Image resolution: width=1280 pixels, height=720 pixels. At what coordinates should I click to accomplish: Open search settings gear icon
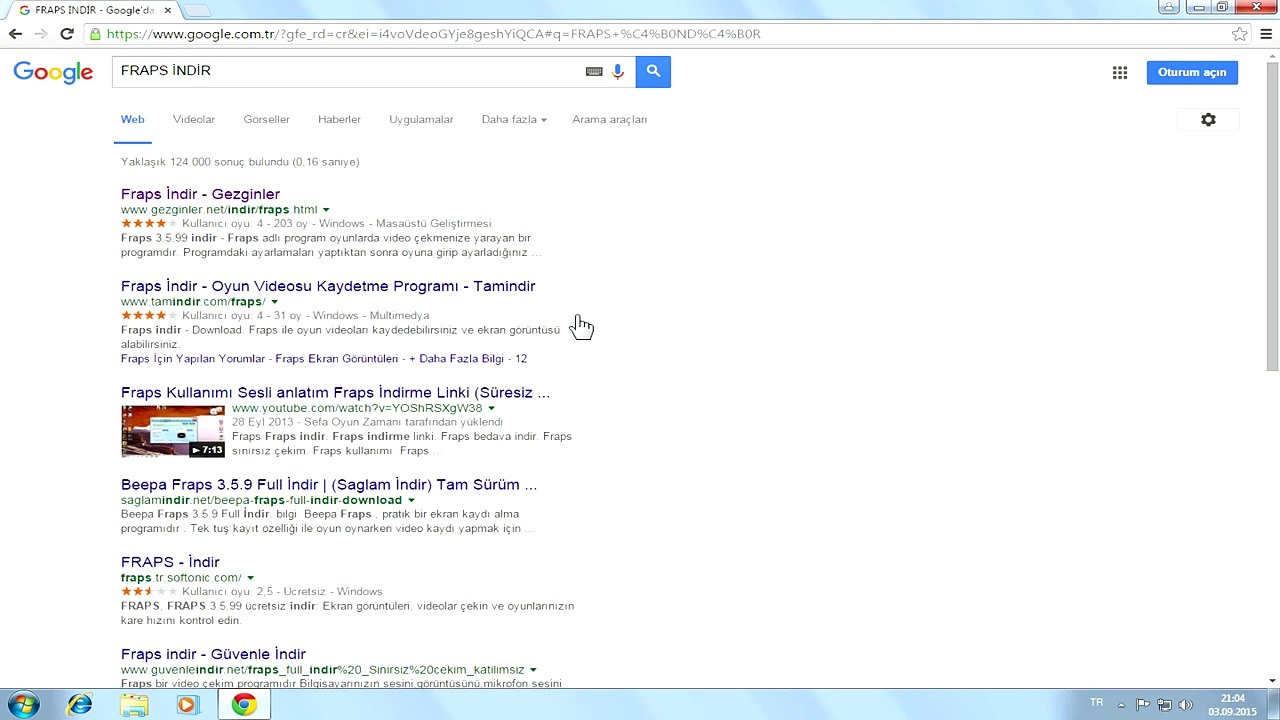(1208, 119)
